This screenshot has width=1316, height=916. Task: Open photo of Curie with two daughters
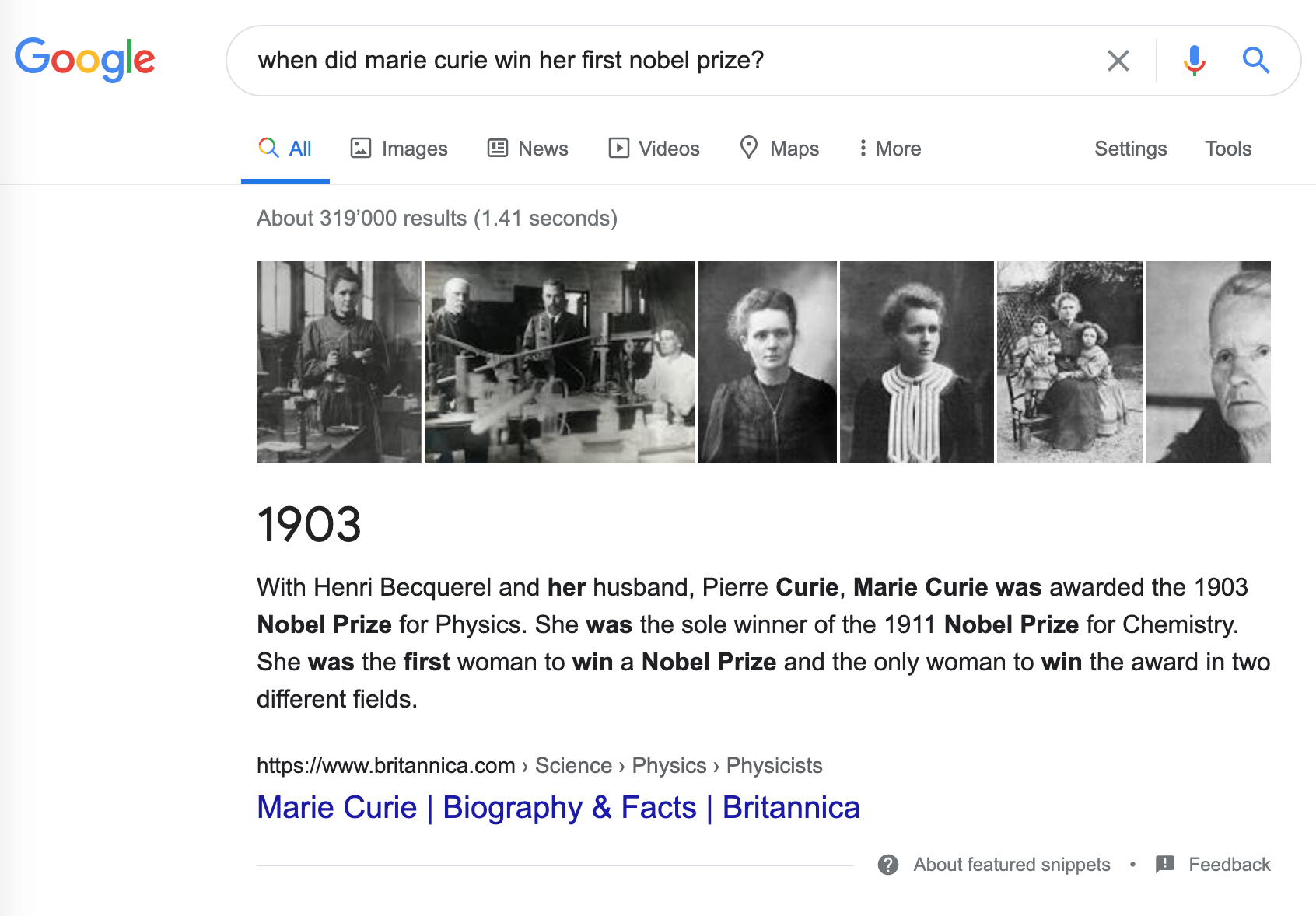[x=1070, y=362]
